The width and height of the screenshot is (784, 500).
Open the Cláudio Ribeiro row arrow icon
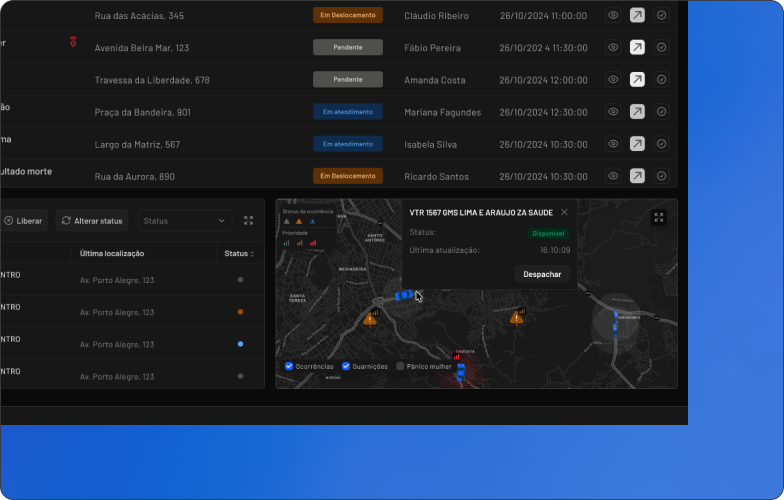[637, 15]
